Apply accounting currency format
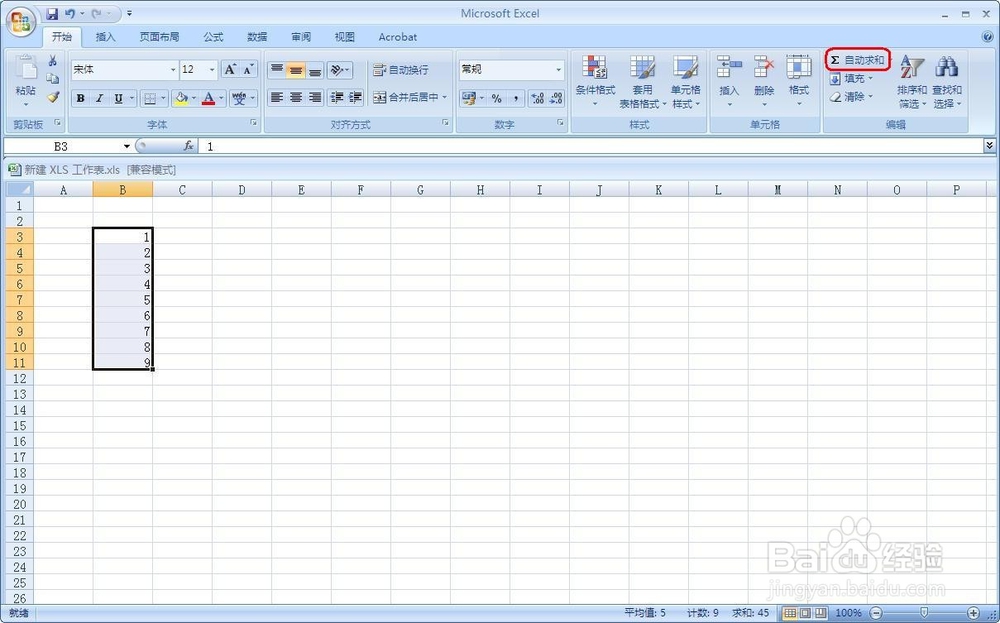The height and width of the screenshot is (623, 1000). 469,98
